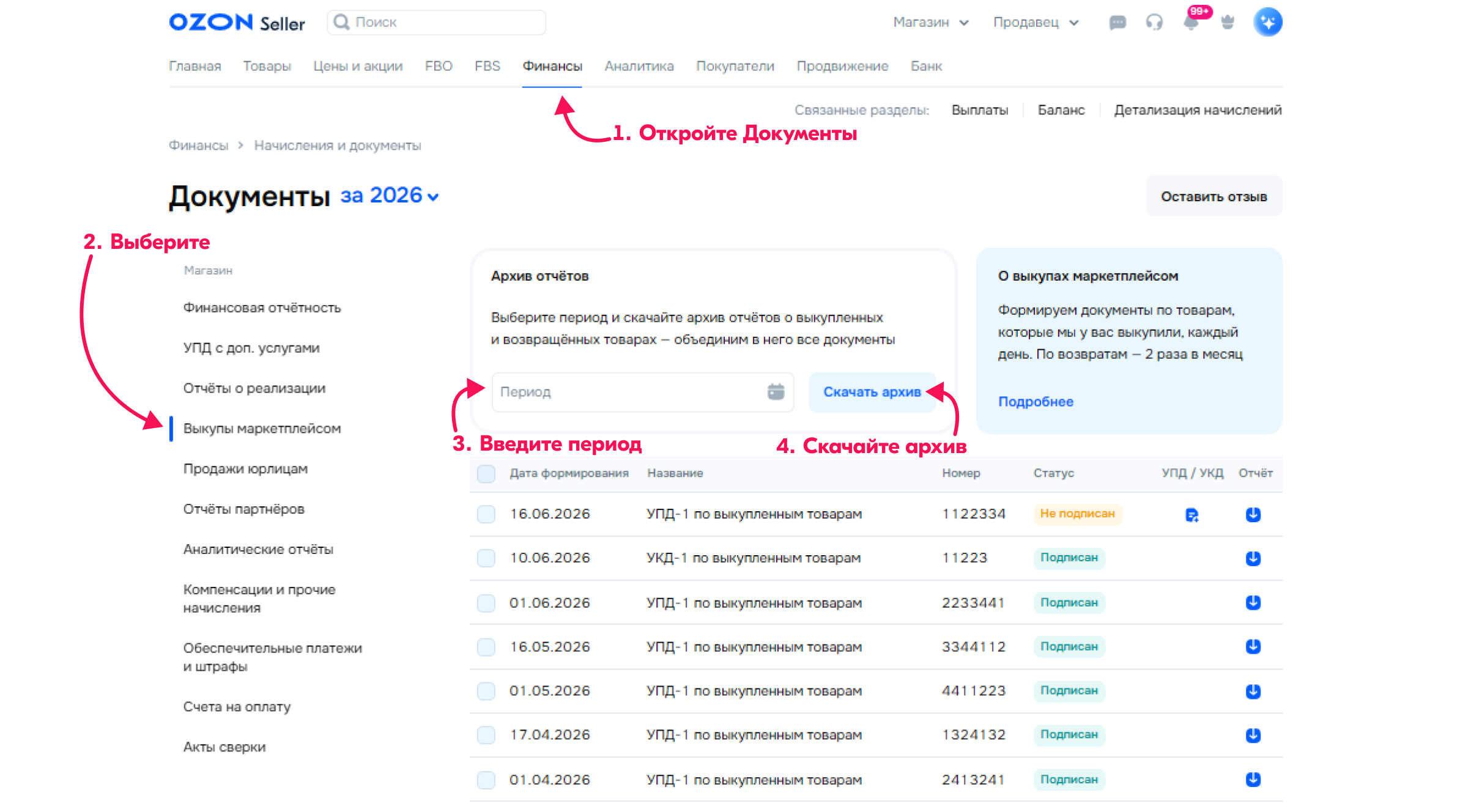Click into the Период input field
Viewport: 1471px width, 812px height.
pyautogui.click(x=643, y=392)
